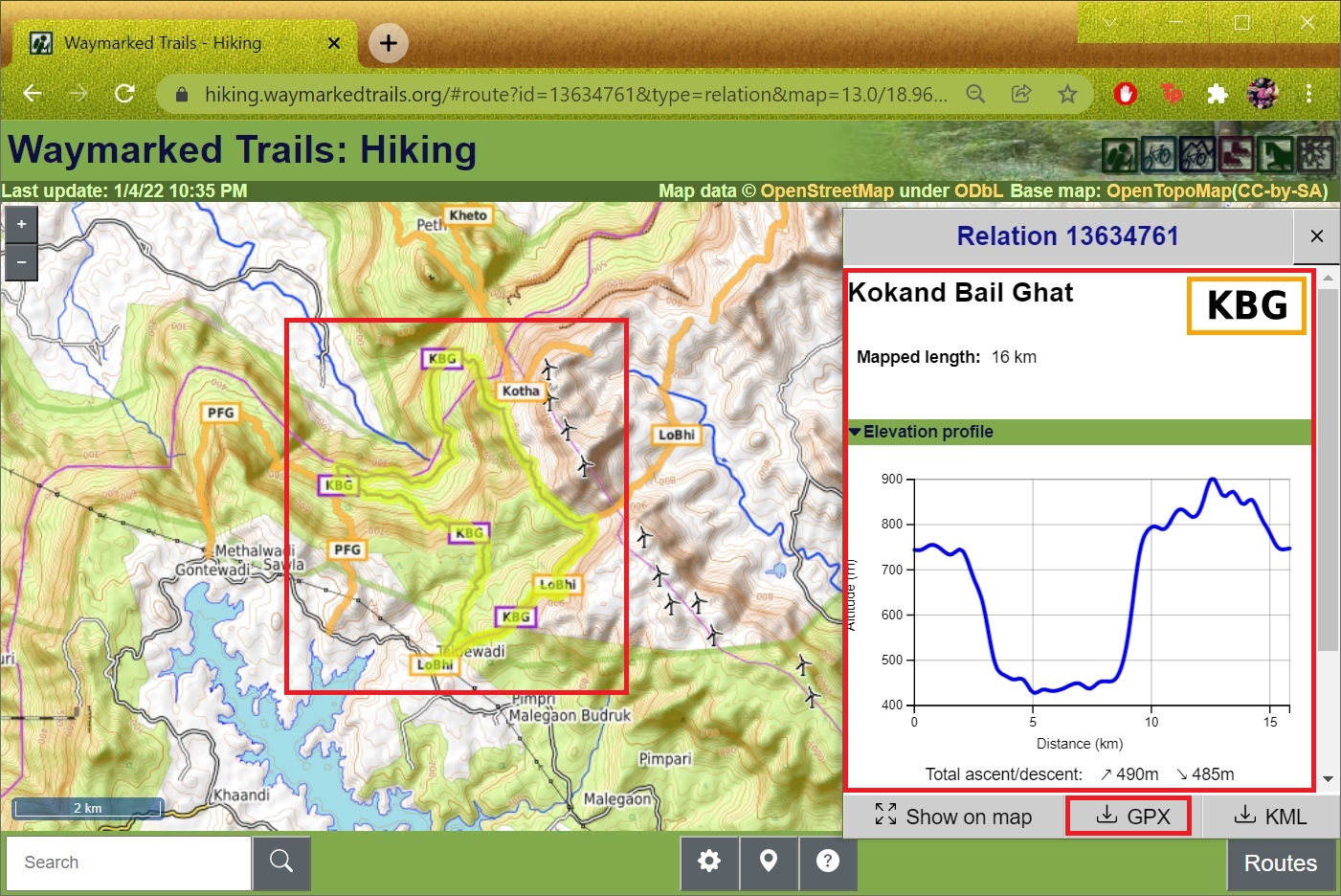Click the route panel scrollbar thumb
The image size is (1341, 896).
point(1328,469)
